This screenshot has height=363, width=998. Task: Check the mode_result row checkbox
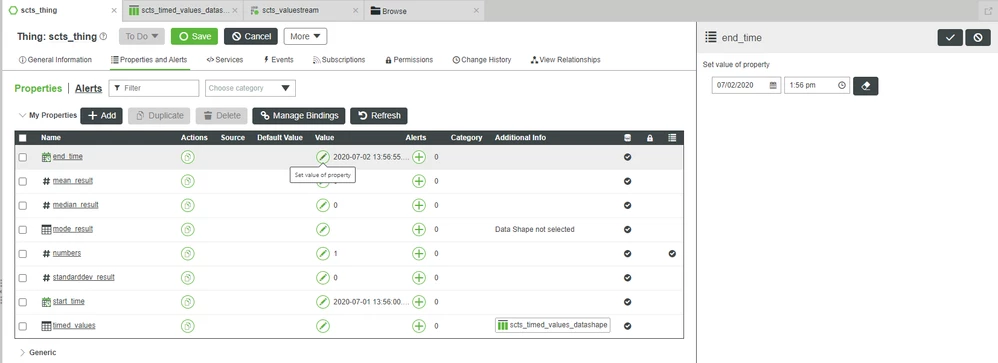23,229
